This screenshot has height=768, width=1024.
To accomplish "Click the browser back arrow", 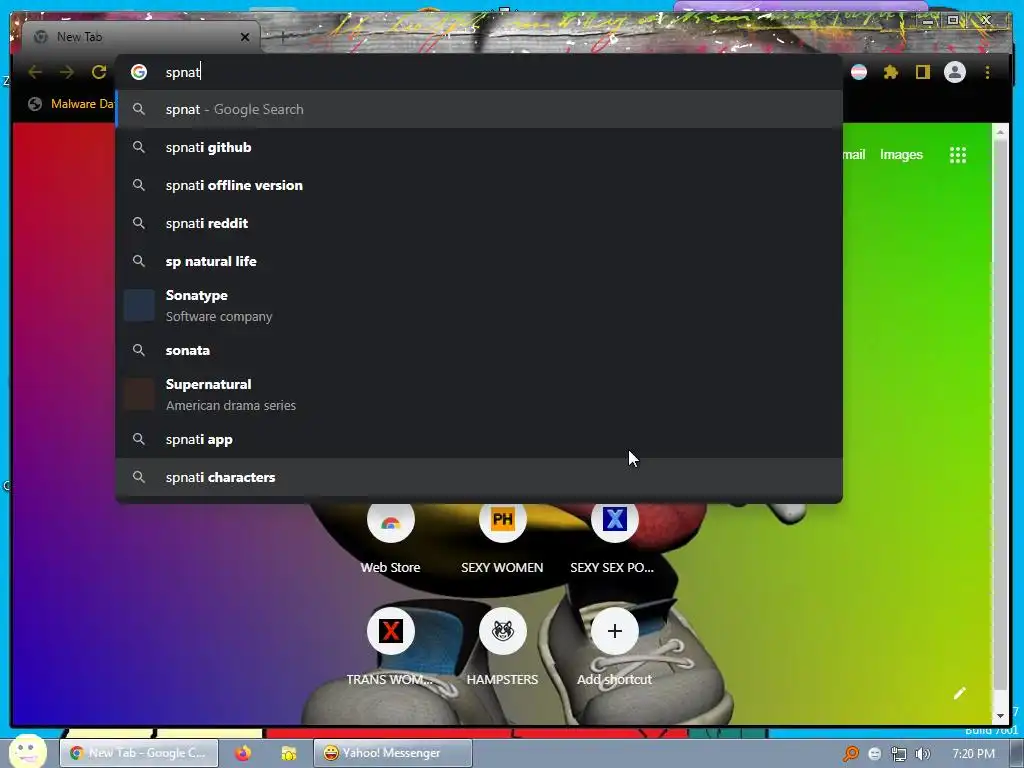I will coord(35,72).
